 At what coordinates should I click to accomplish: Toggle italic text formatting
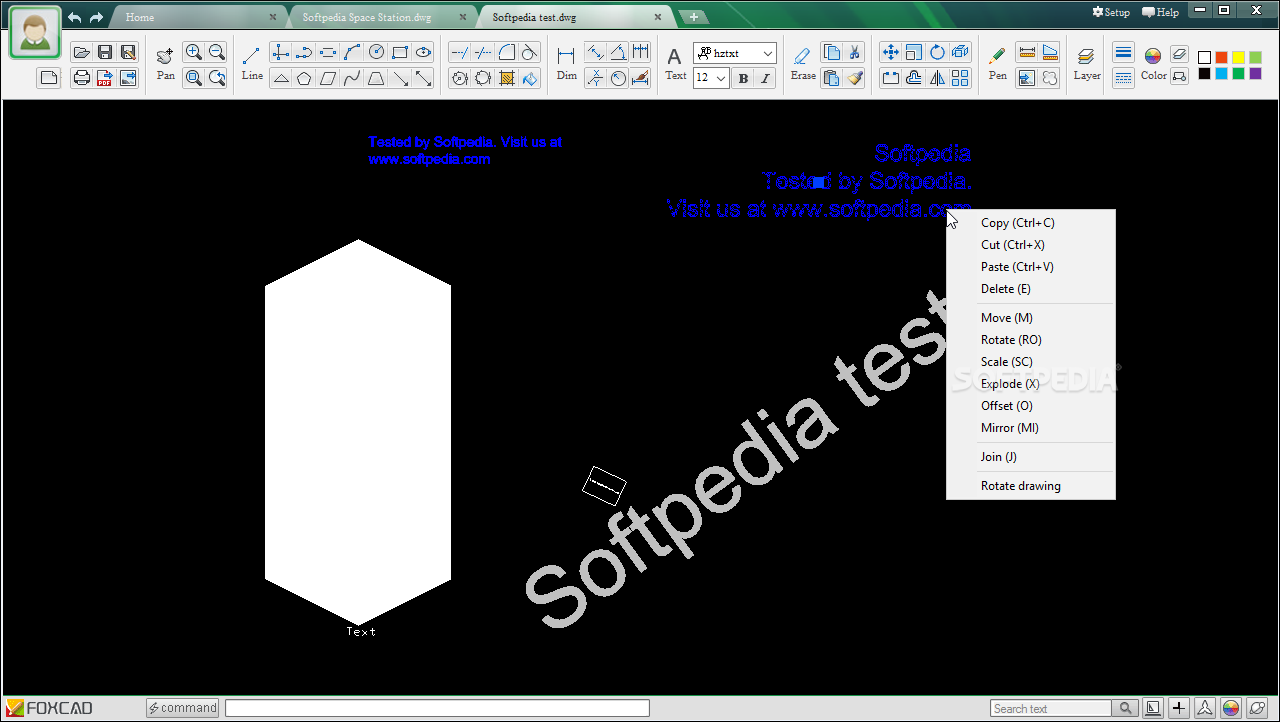[766, 78]
